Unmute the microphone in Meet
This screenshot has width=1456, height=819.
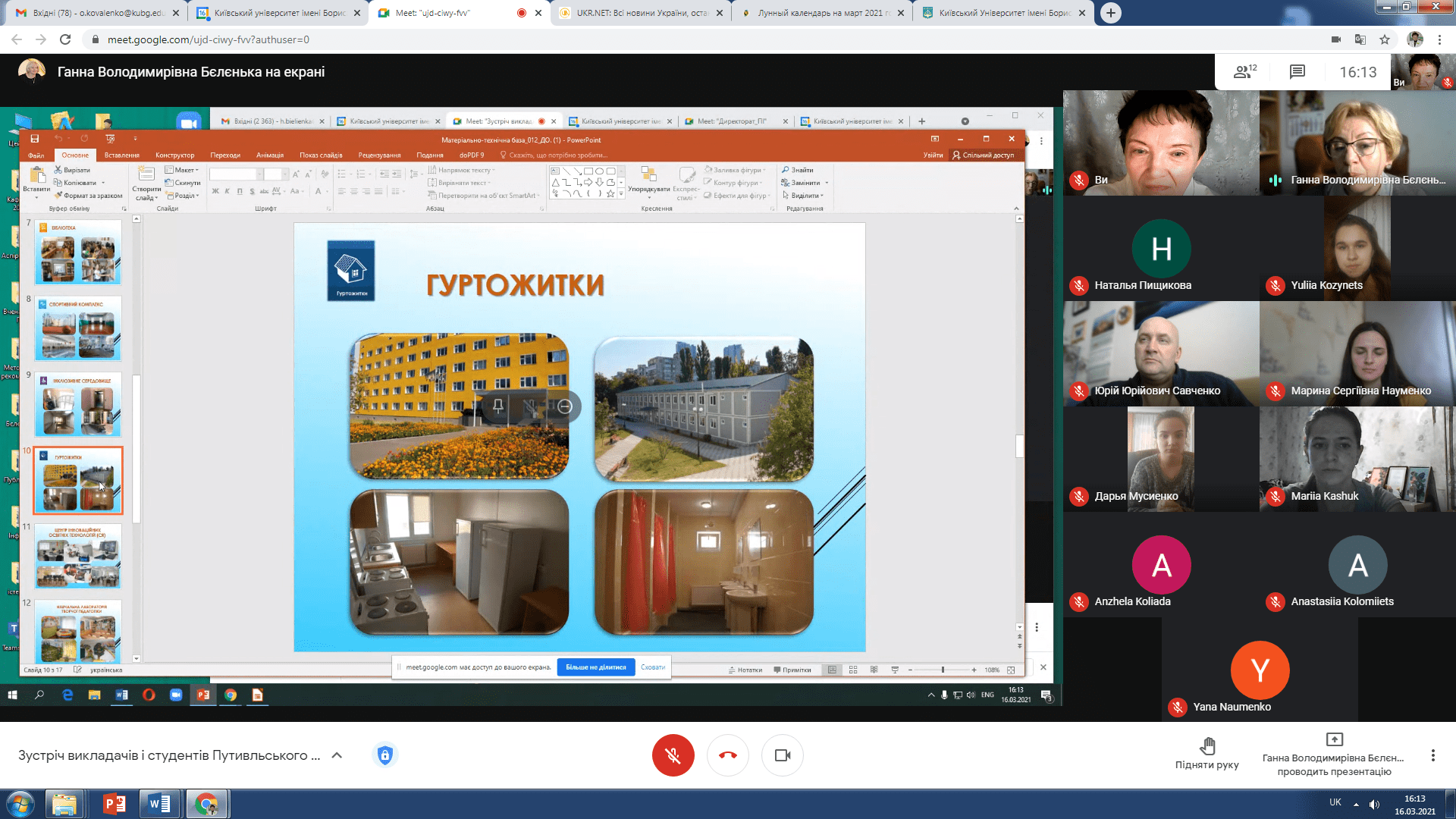tap(673, 755)
